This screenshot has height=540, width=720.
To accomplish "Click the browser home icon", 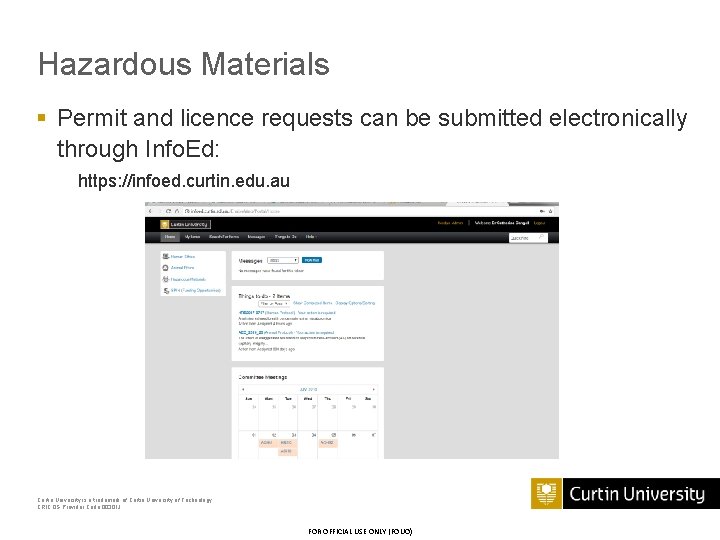I will [x=177, y=211].
